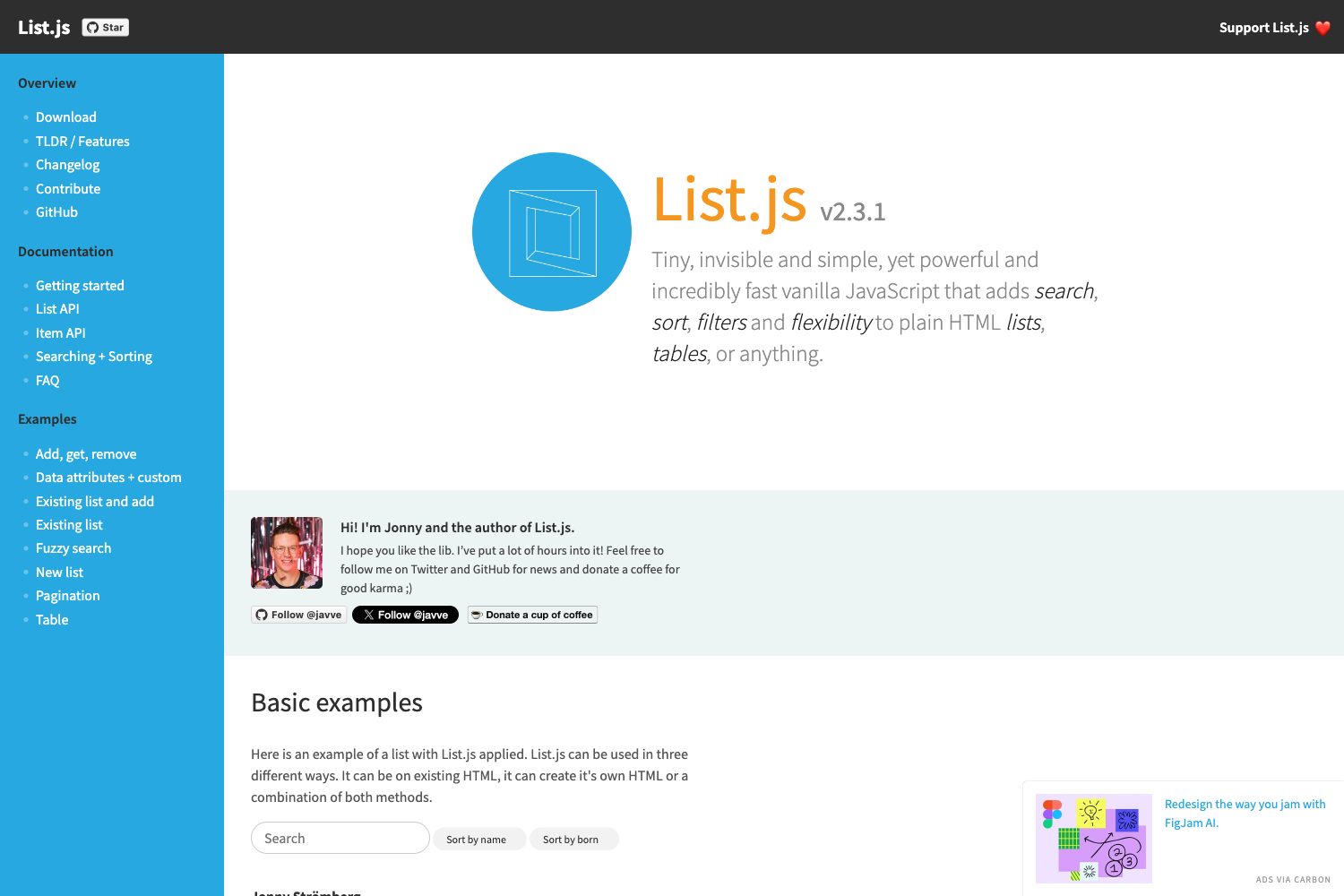Click the FigJam ad illustration thumbnail
1344x896 pixels.
click(x=1094, y=837)
